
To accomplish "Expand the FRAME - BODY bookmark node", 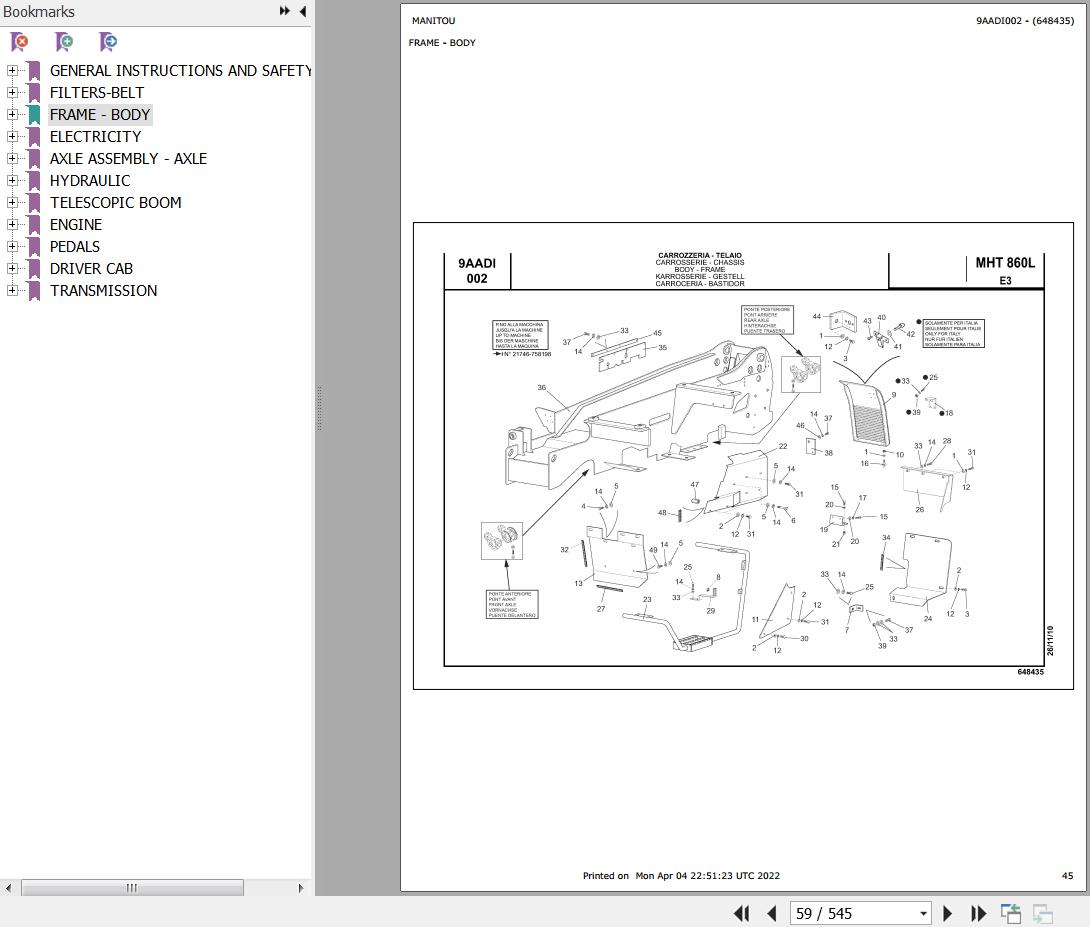I will [12, 115].
